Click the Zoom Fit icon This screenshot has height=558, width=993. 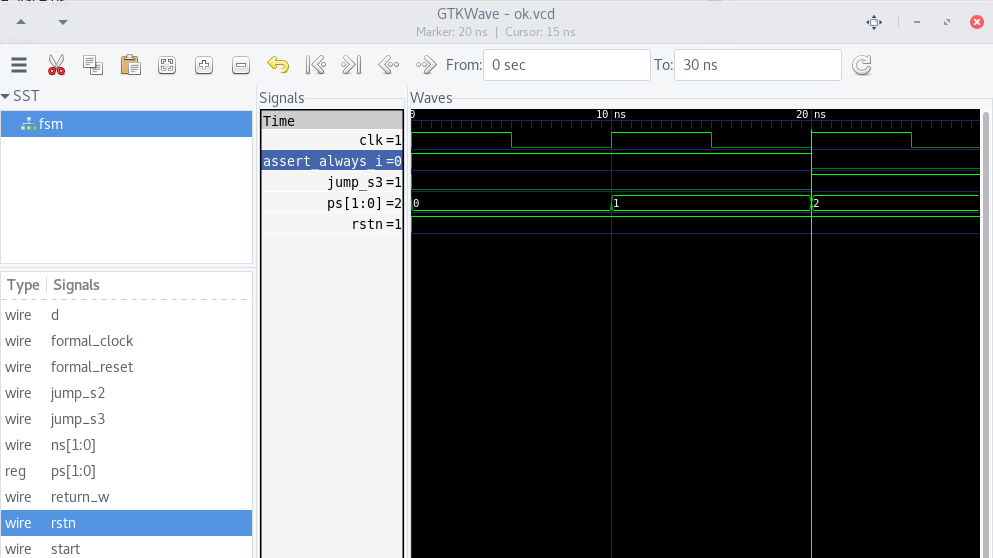167,65
